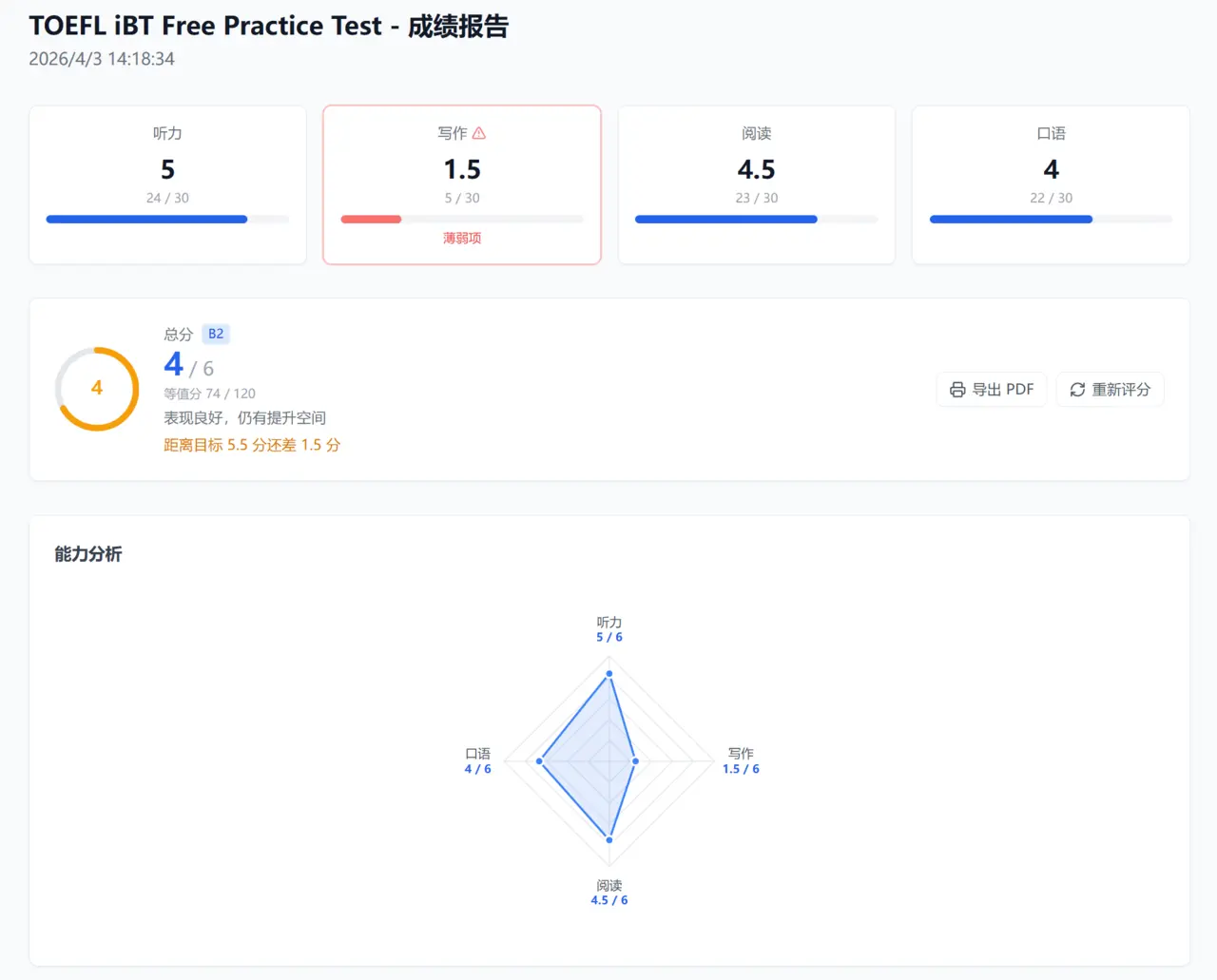The image size is (1217, 980).
Task: Click the 表现良好，仍有提升空间 text
Action: [x=244, y=418]
